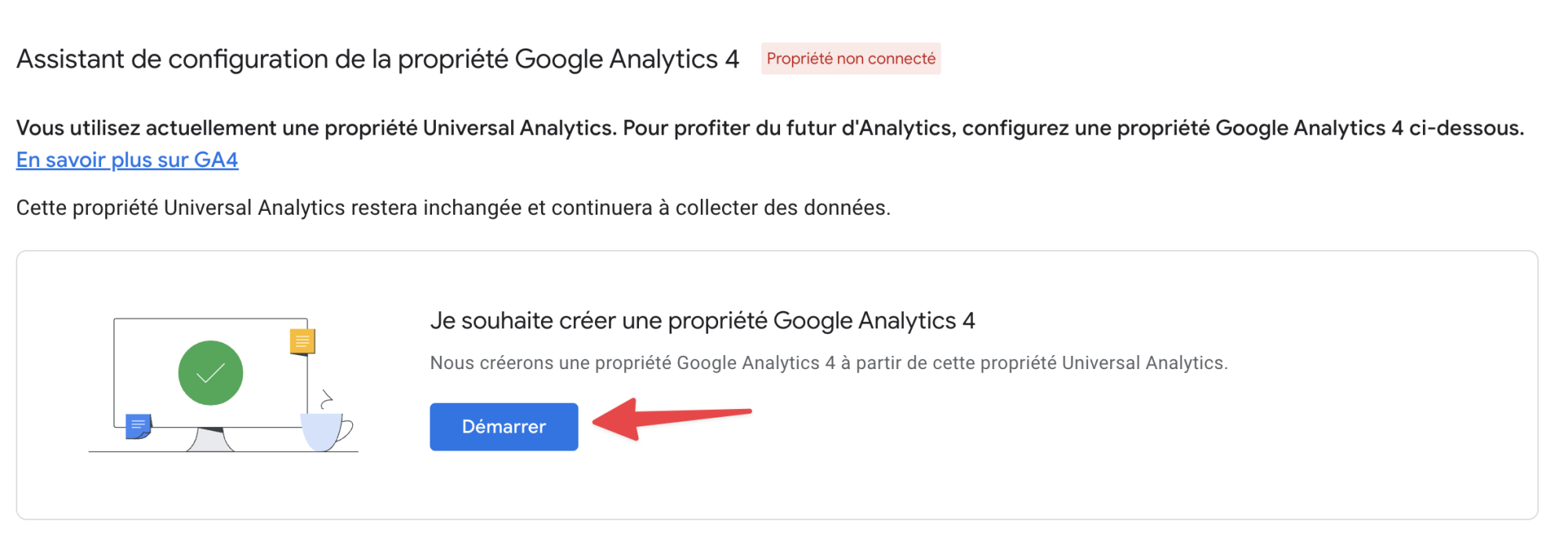
Task: Click the "Nous créerons une propriété" description text
Action: [828, 363]
